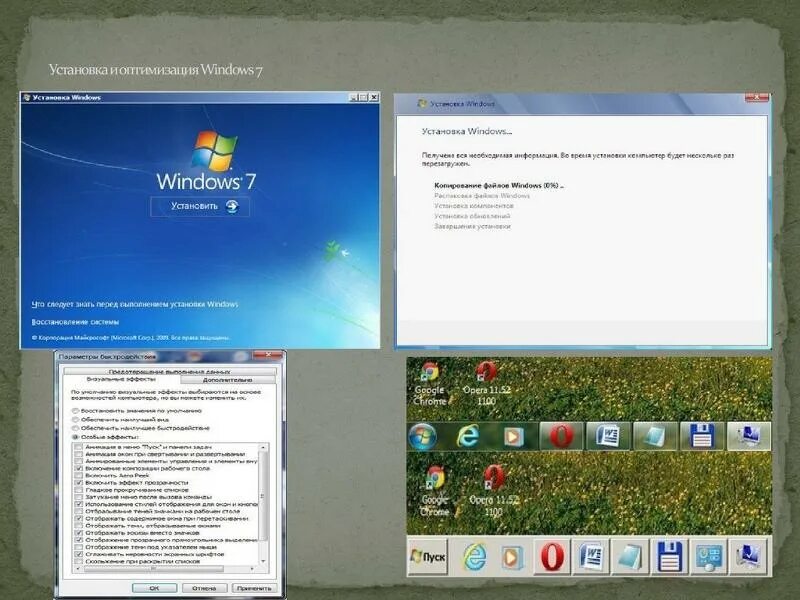Switch to the 'Дополнительно' tab

click(x=228, y=380)
